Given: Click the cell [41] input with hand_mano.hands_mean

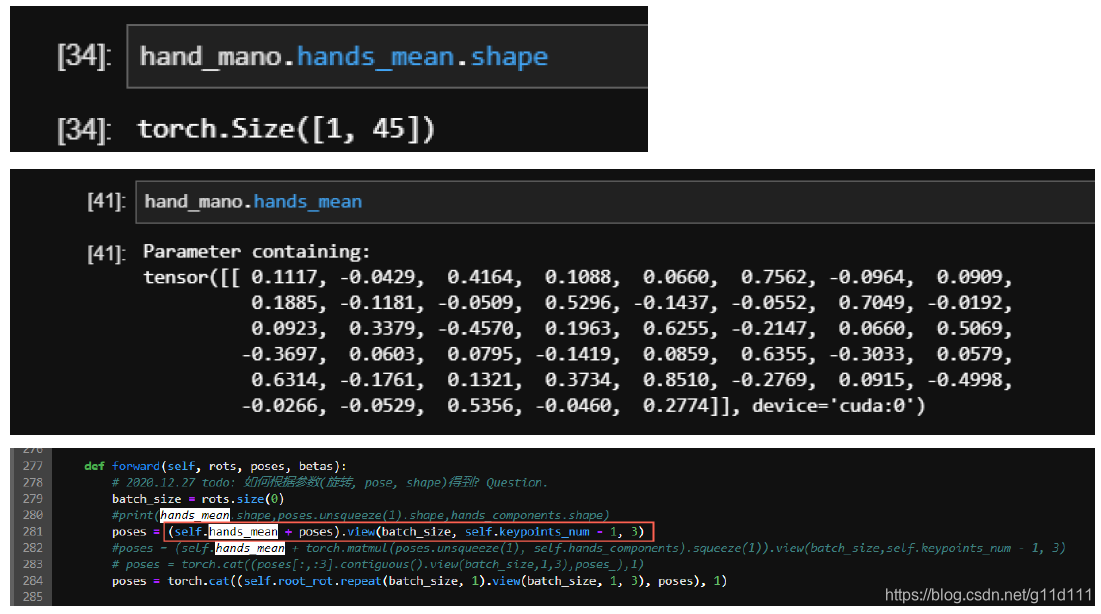Looking at the screenshot, I should coord(615,202).
